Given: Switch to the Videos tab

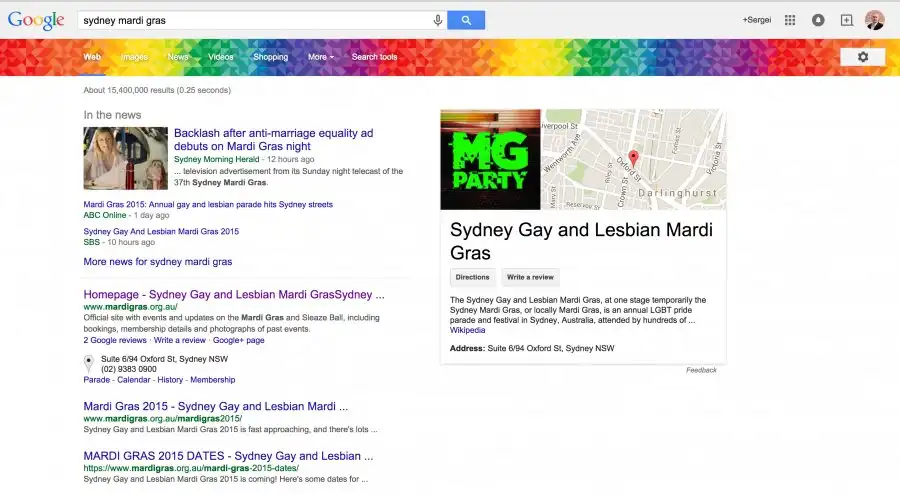Looking at the screenshot, I should (221, 57).
